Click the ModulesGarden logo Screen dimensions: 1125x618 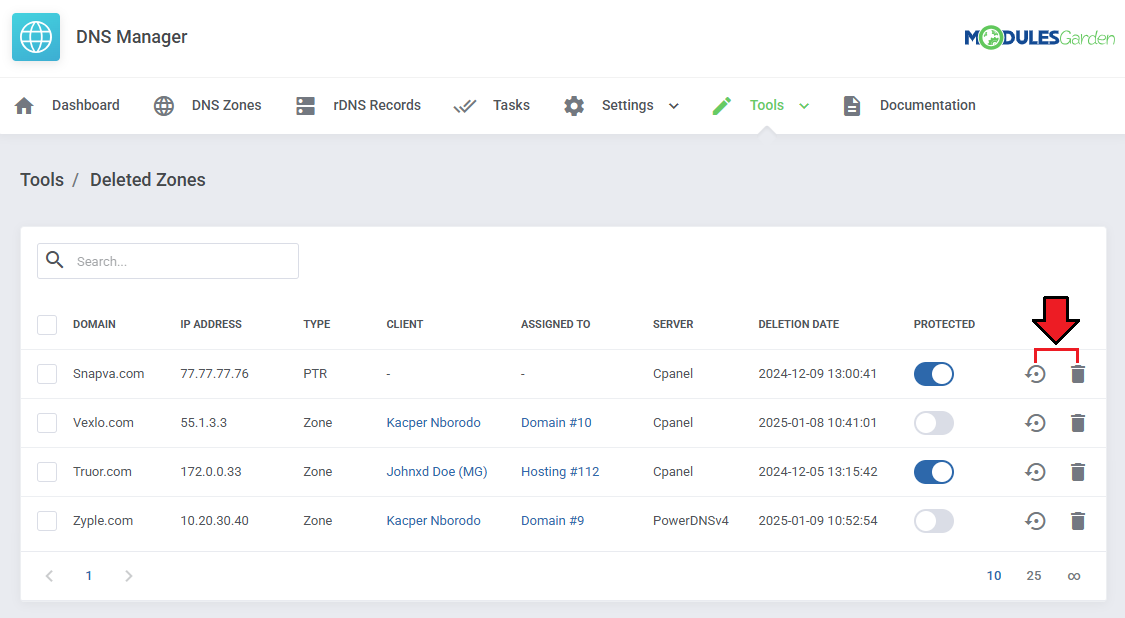click(1040, 37)
